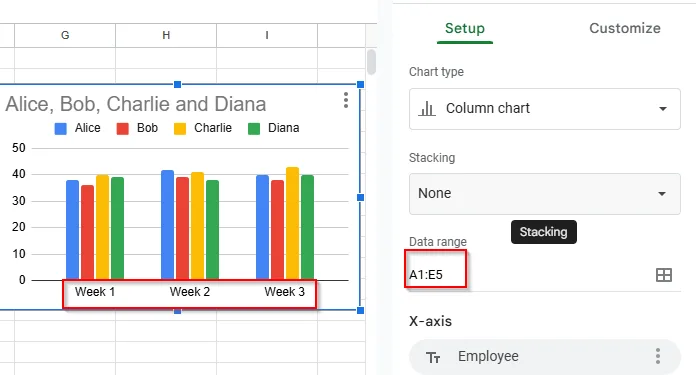
Task: Click the red Bob legend swatch
Action: [x=123, y=129]
